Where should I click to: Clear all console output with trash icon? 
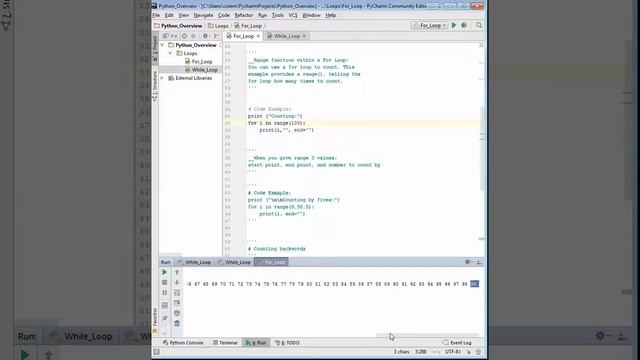177,323
